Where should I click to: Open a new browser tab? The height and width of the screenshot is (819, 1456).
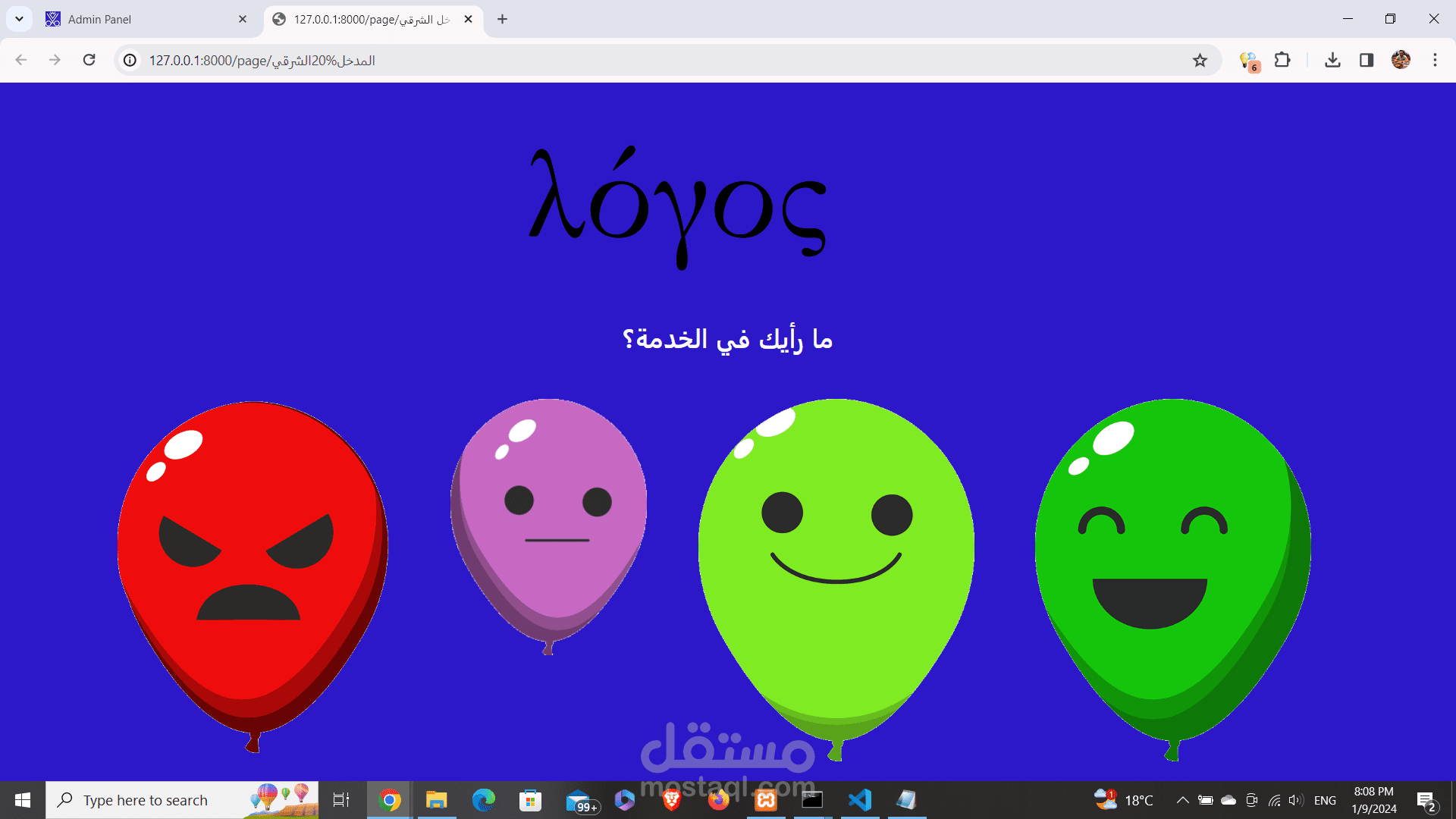pos(502,19)
